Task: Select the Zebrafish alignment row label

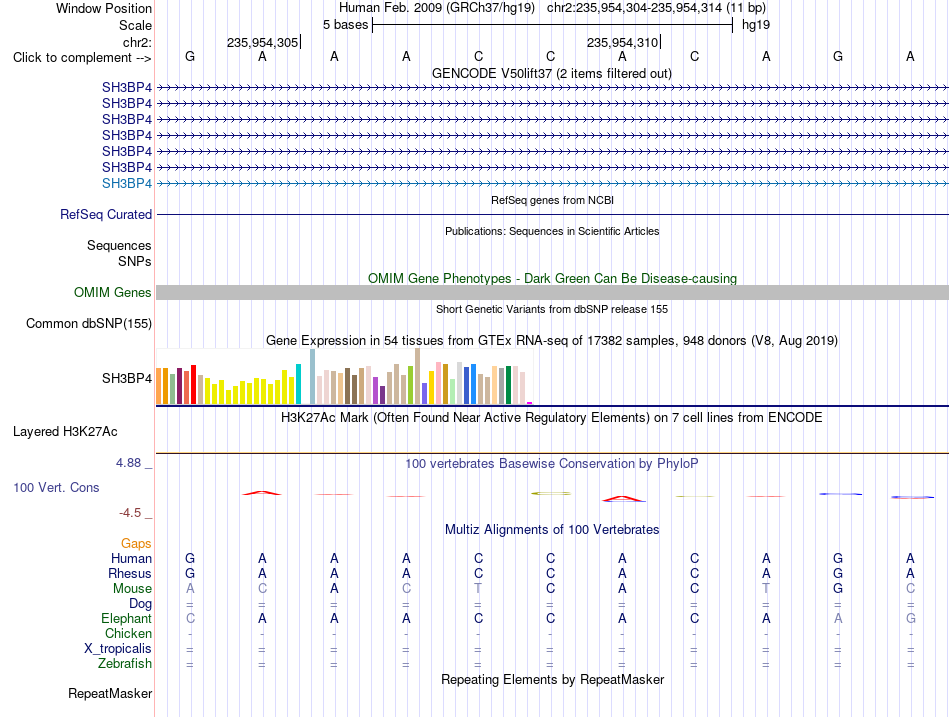Action: (x=125, y=664)
